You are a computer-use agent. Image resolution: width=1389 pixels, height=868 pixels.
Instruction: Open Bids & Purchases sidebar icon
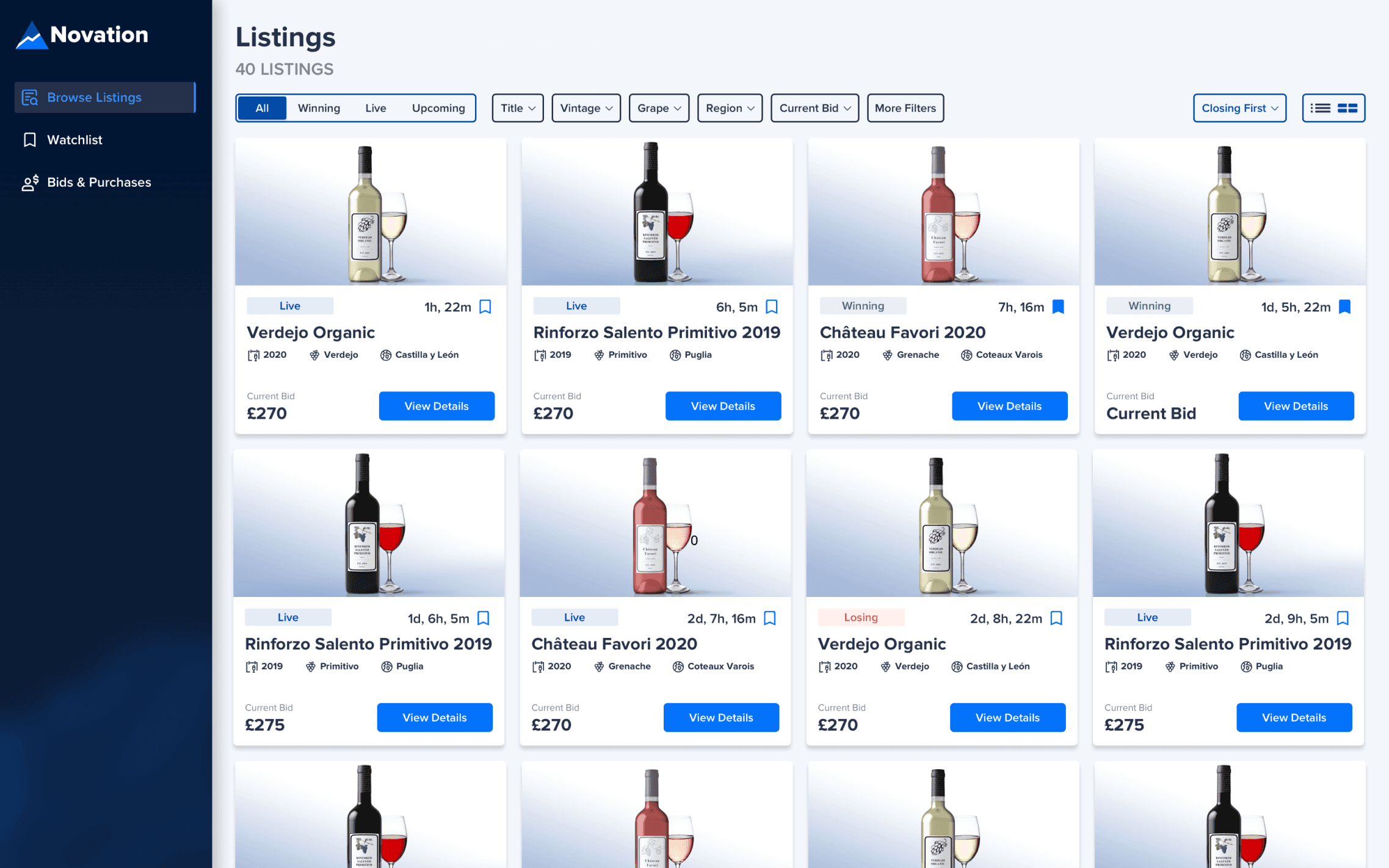[30, 183]
